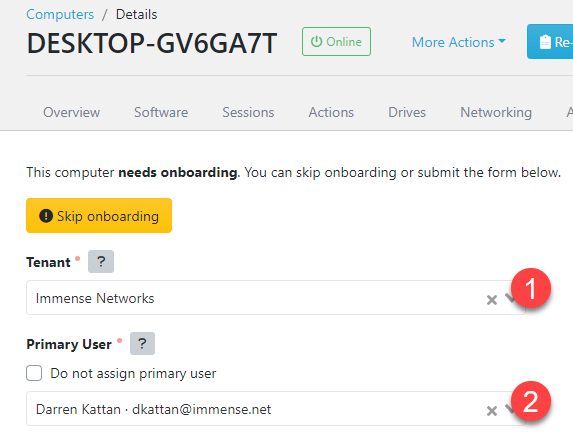Switch to the Overview tab
This screenshot has height=438, width=573.
tap(71, 112)
